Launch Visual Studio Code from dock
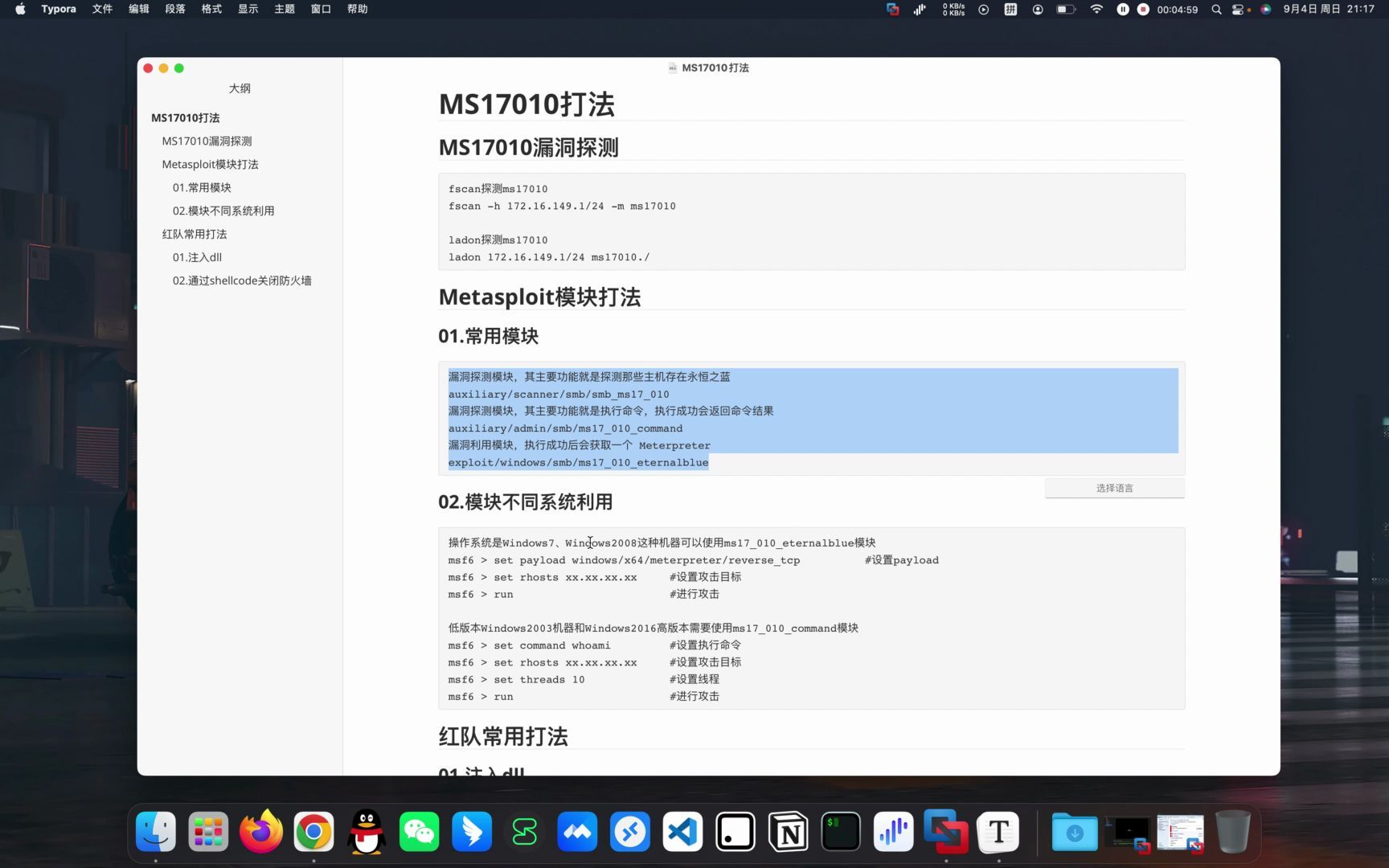Screen dimensions: 1389x868 coord(682,832)
